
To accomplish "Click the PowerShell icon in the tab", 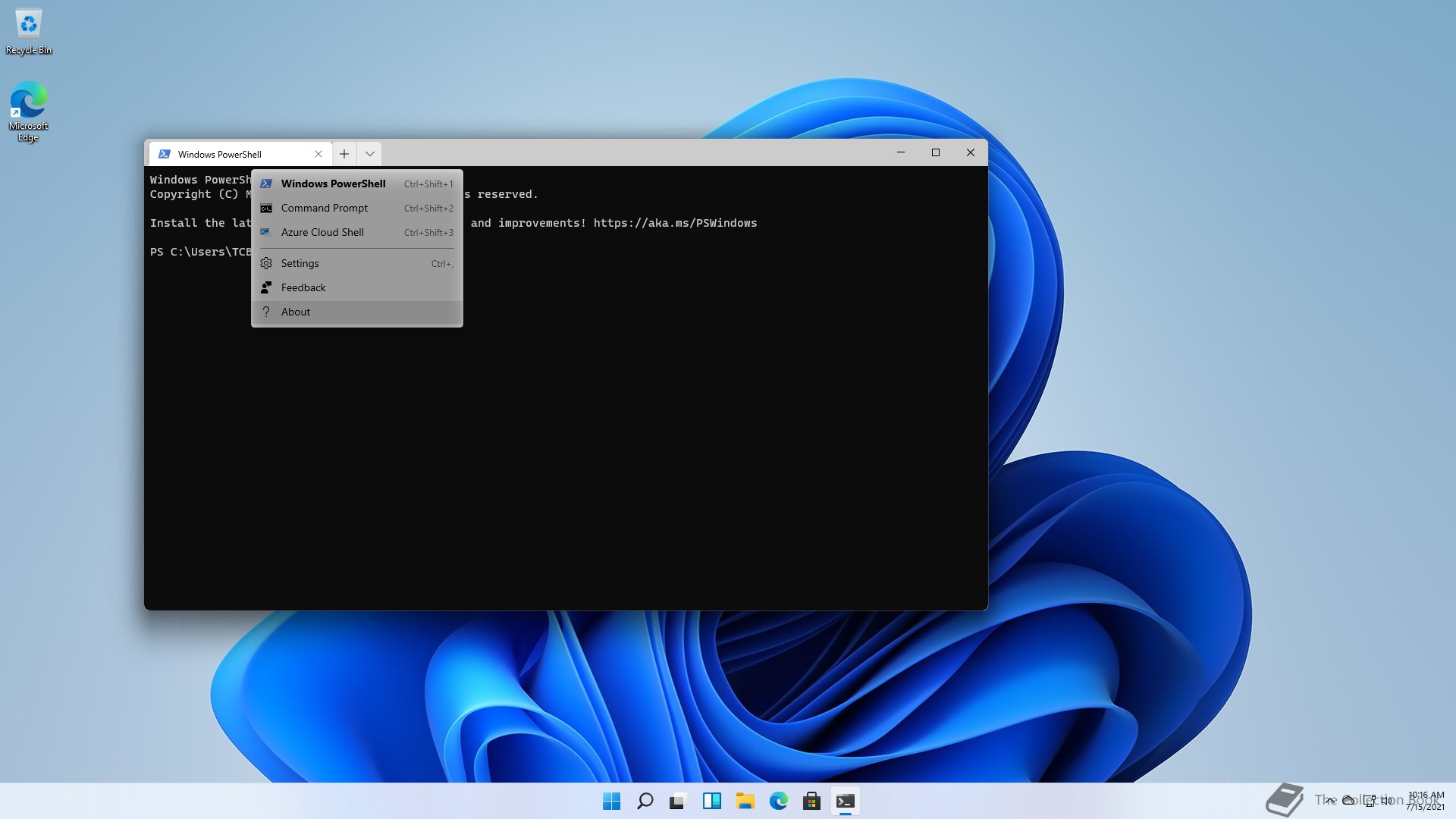I will [x=165, y=154].
